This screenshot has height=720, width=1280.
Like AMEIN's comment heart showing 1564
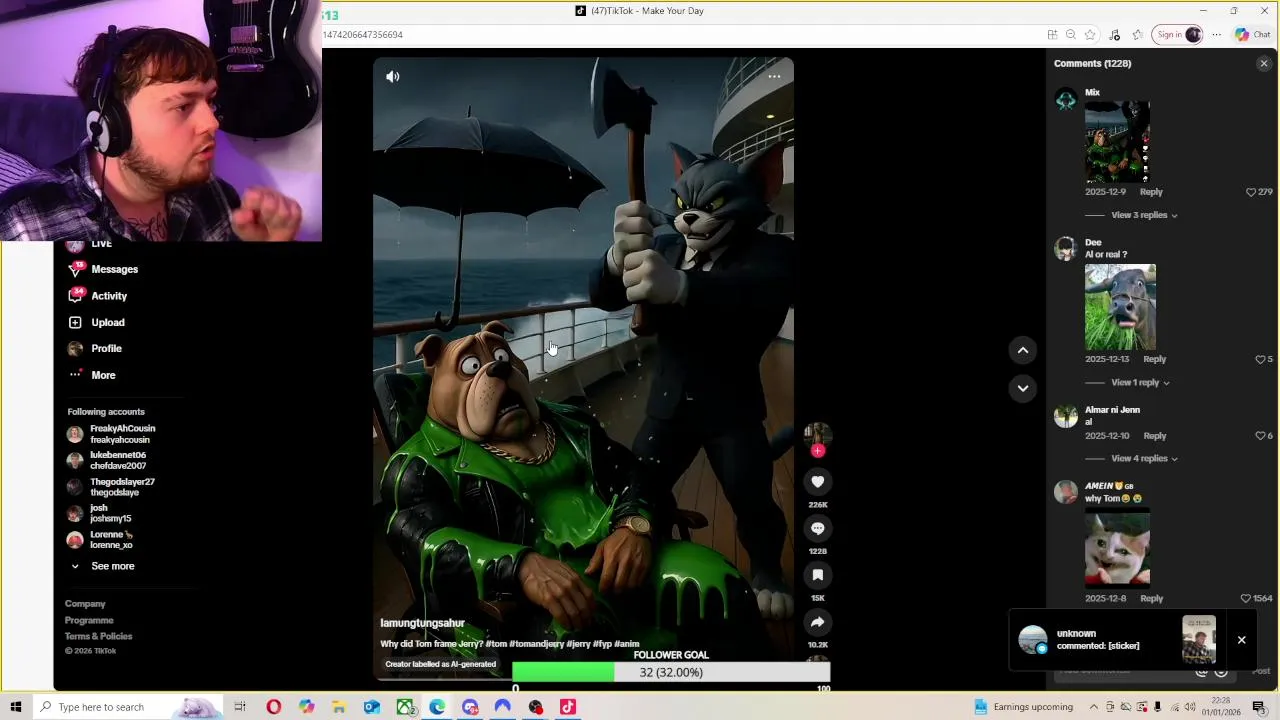pyautogui.click(x=1246, y=599)
